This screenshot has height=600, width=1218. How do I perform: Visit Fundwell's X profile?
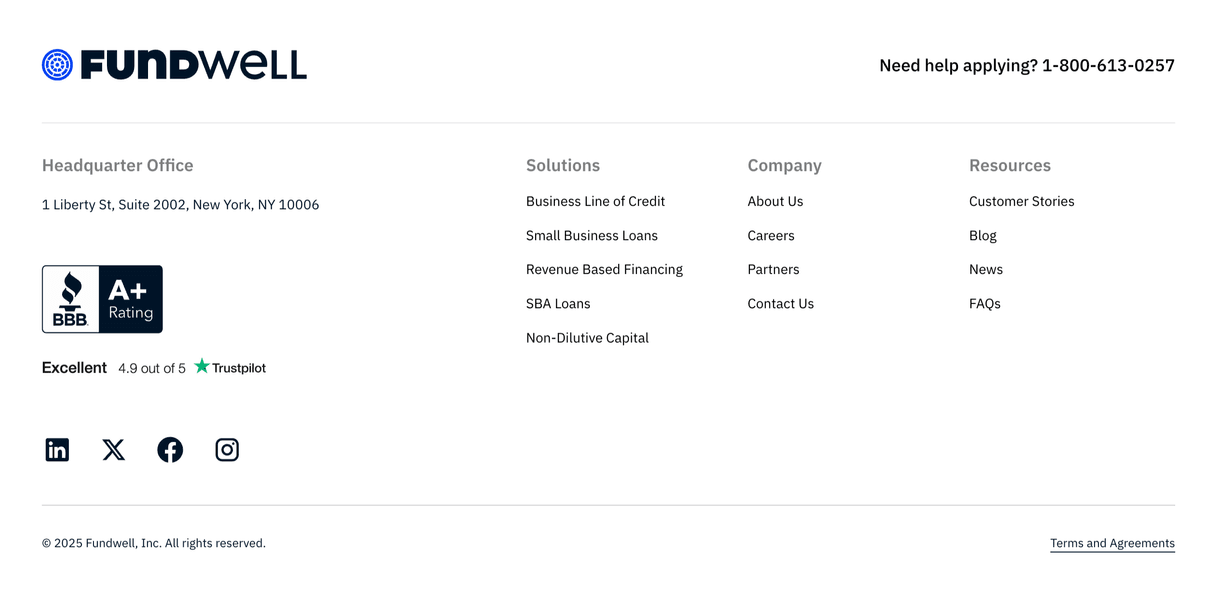(113, 449)
